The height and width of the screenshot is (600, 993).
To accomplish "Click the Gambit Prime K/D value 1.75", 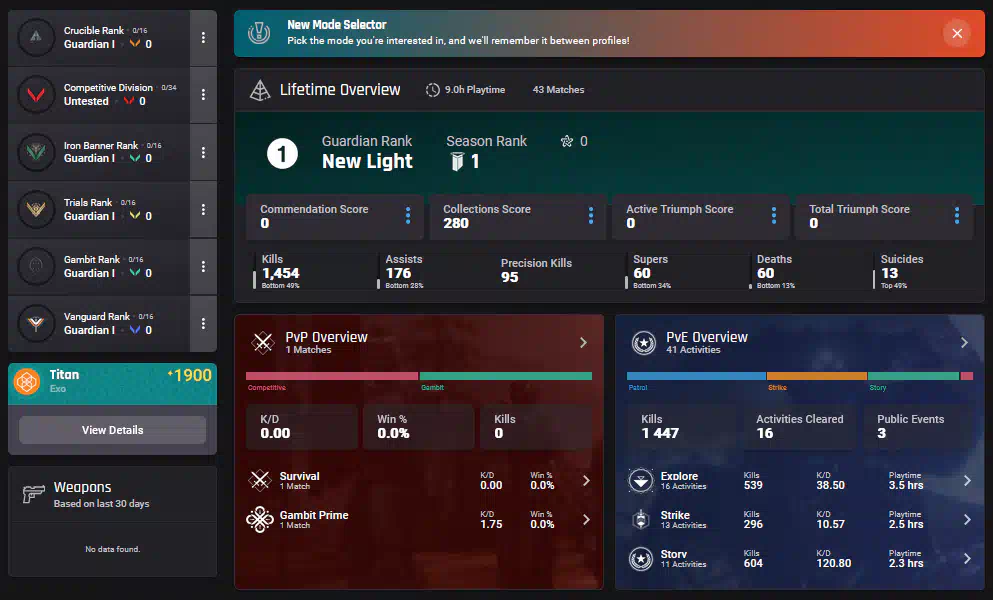I will click(491, 524).
